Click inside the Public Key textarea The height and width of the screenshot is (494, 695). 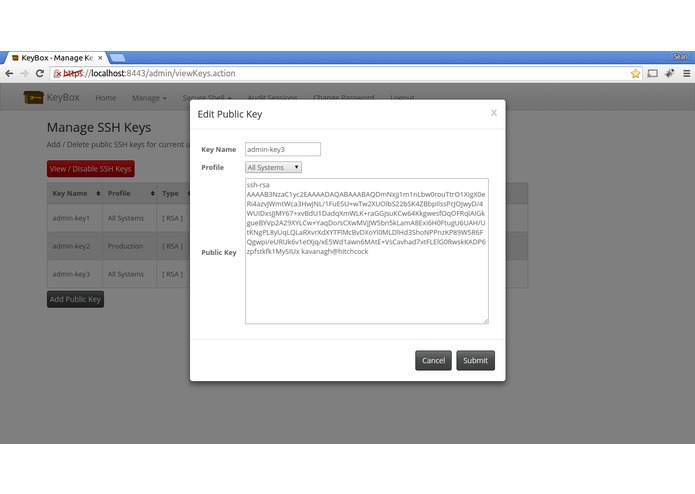tap(367, 251)
